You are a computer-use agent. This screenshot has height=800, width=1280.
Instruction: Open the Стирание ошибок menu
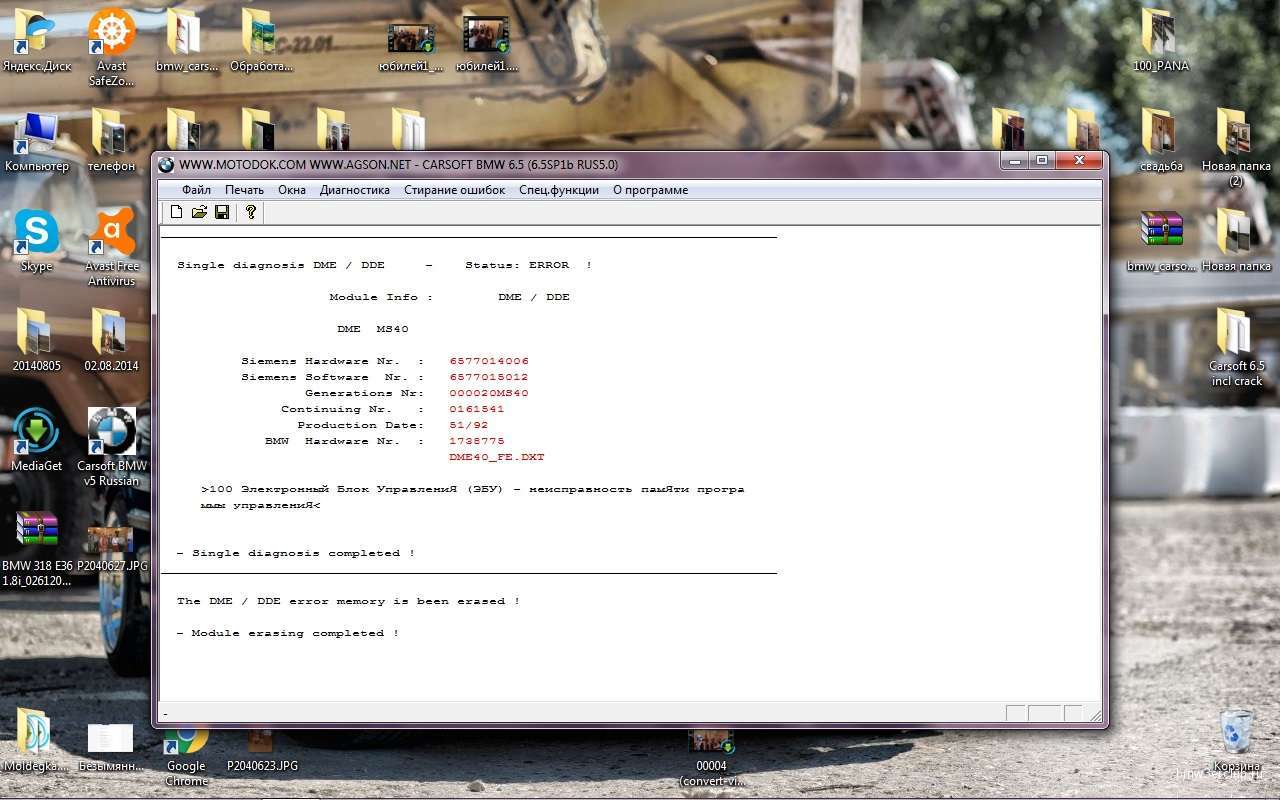point(454,190)
